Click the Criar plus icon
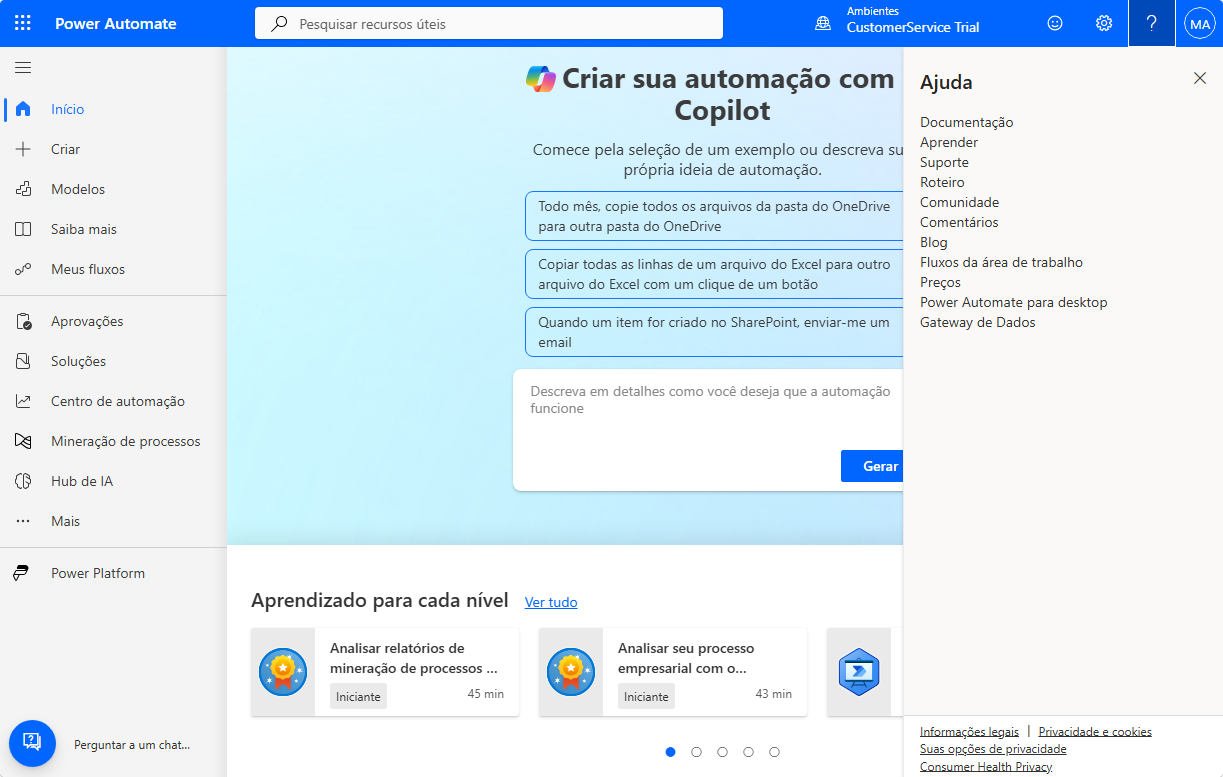This screenshot has width=1223, height=777. click(23, 149)
